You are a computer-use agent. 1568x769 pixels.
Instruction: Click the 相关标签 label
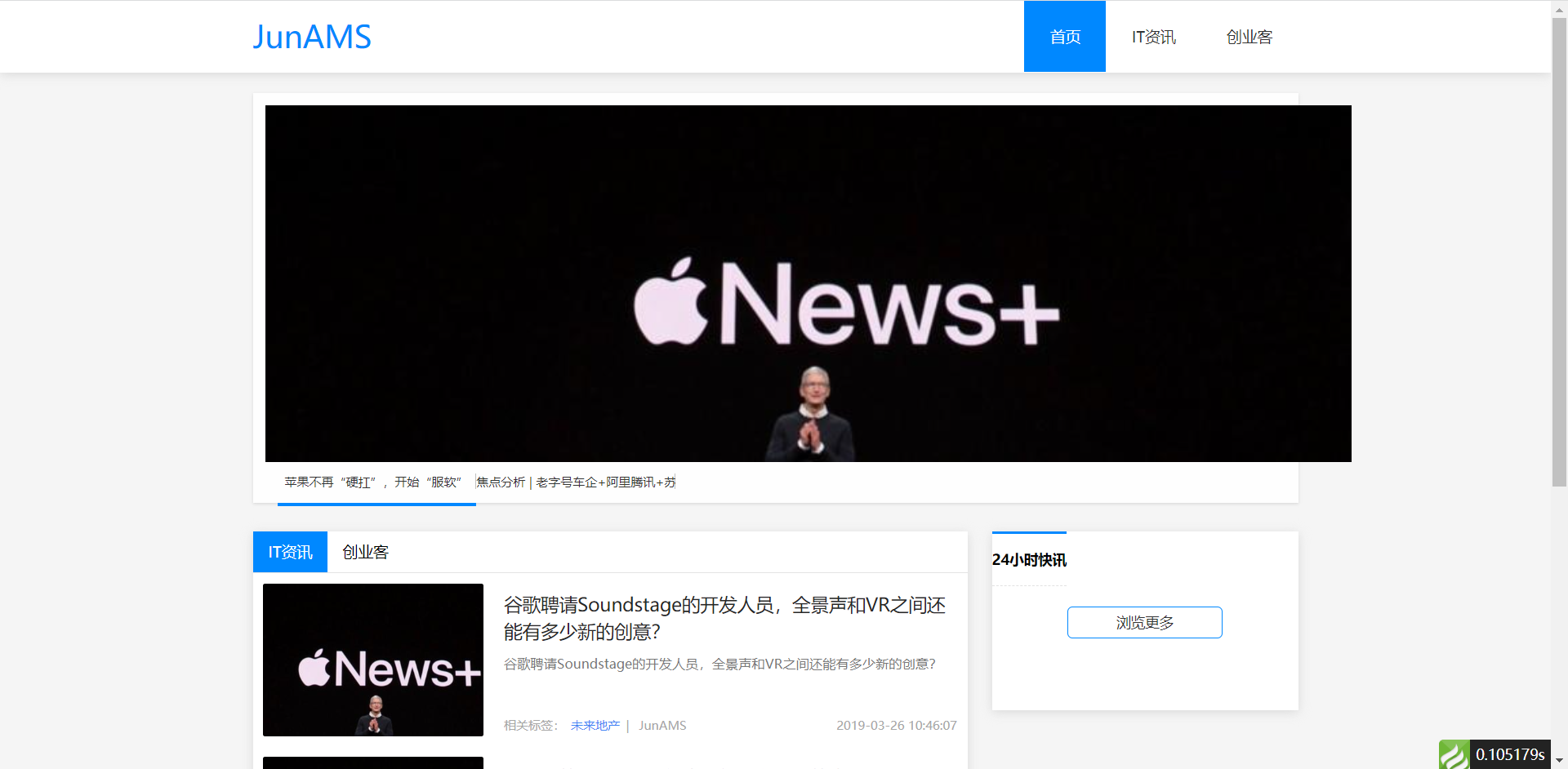(x=531, y=725)
